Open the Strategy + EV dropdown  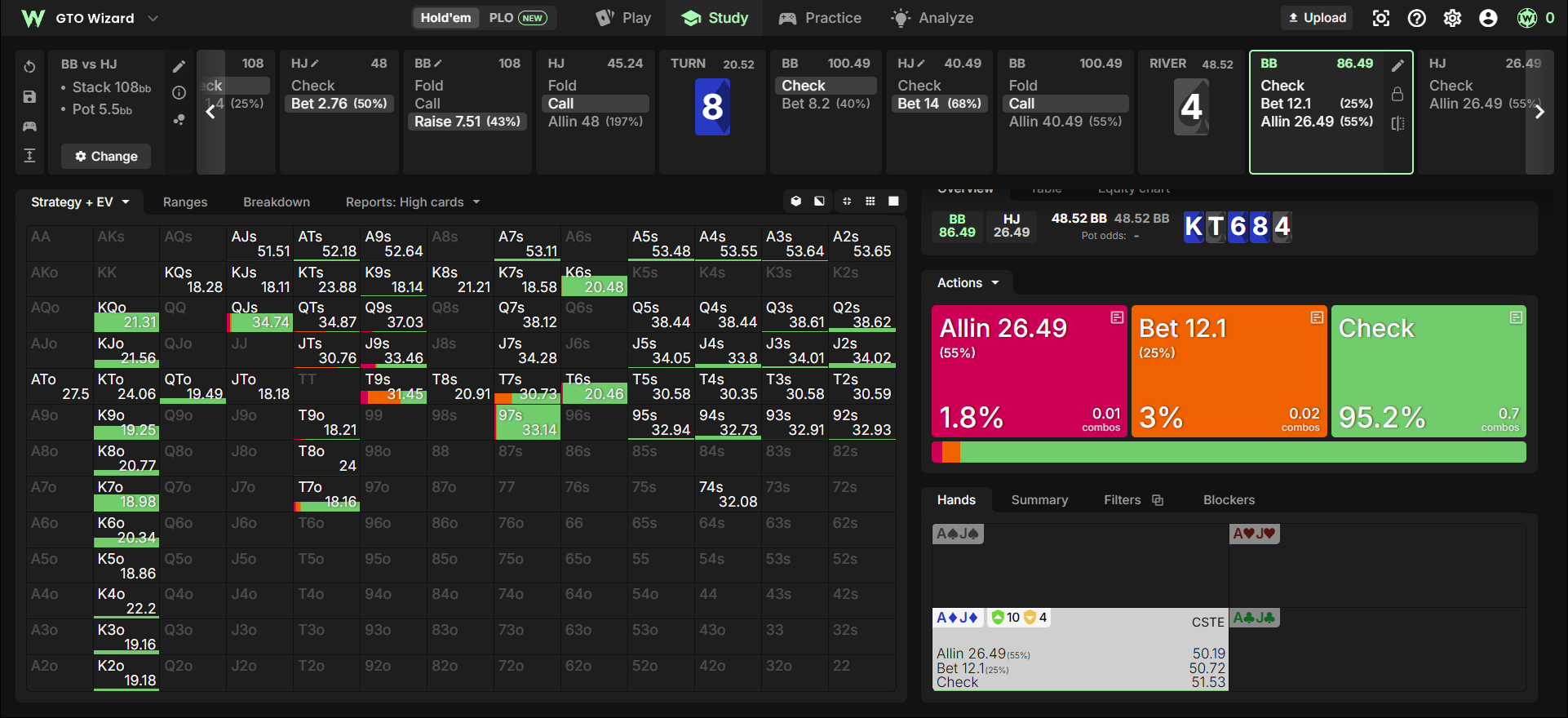(81, 202)
